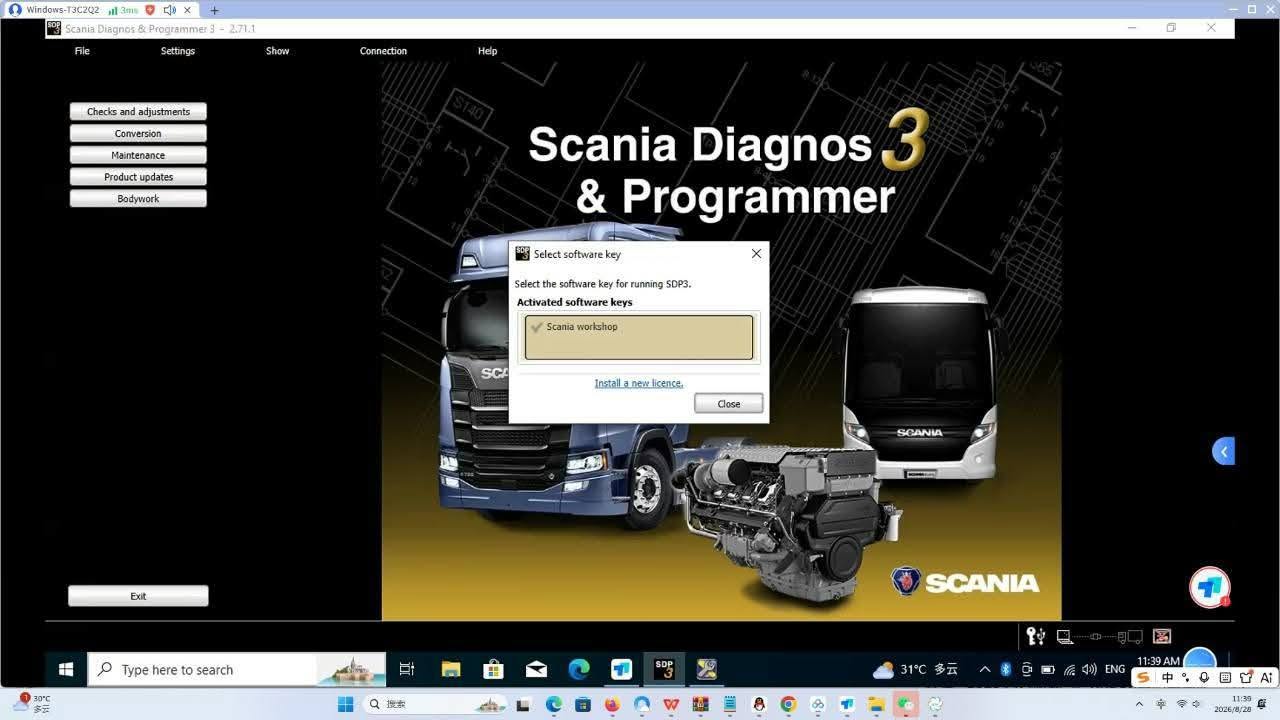Click the Type here to search box
This screenshot has width=1280, height=720.
[x=237, y=669]
